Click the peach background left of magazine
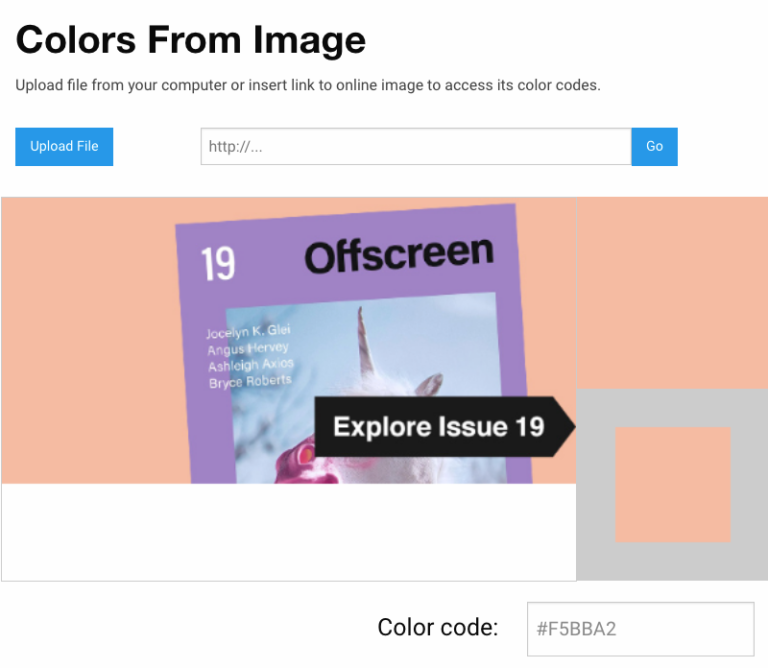 click(x=85, y=340)
